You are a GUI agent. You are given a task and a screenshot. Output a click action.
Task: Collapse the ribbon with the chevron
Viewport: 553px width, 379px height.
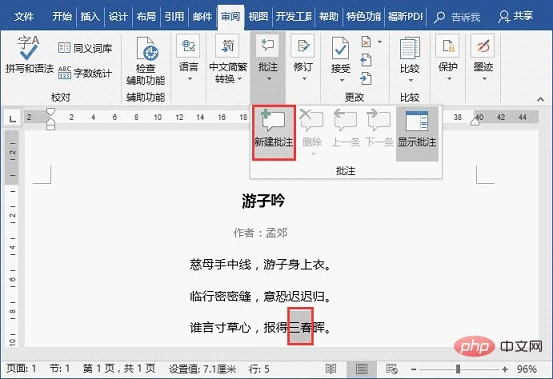pos(540,99)
